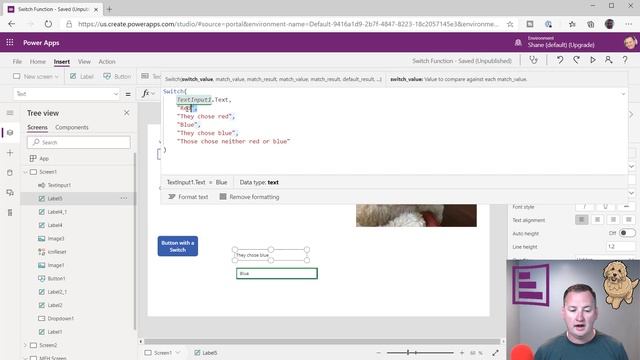Open Advanced tools icon in left rail

[x=10, y=212]
